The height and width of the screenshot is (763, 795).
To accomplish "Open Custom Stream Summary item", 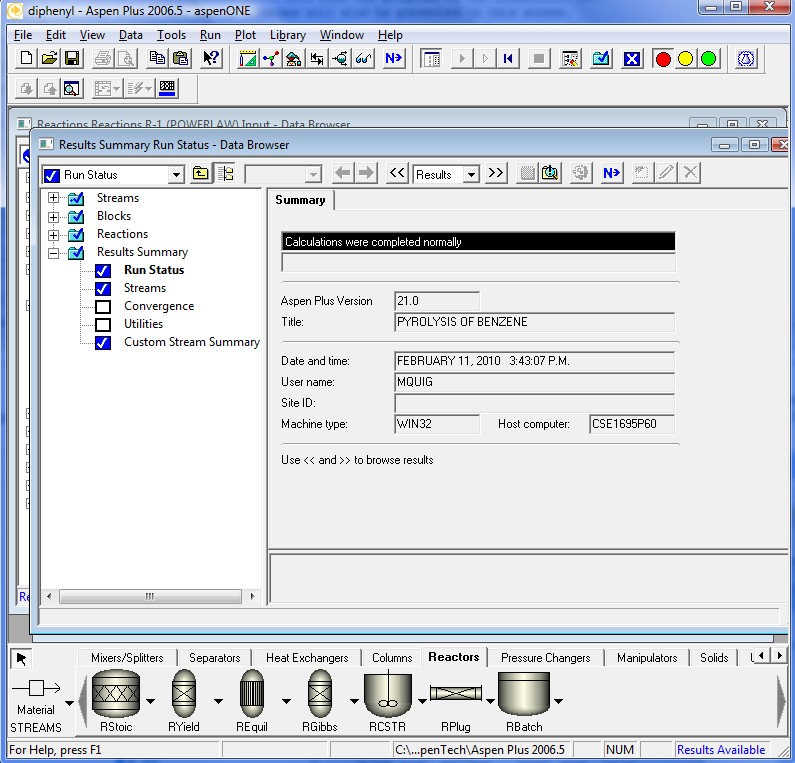I will [x=191, y=342].
